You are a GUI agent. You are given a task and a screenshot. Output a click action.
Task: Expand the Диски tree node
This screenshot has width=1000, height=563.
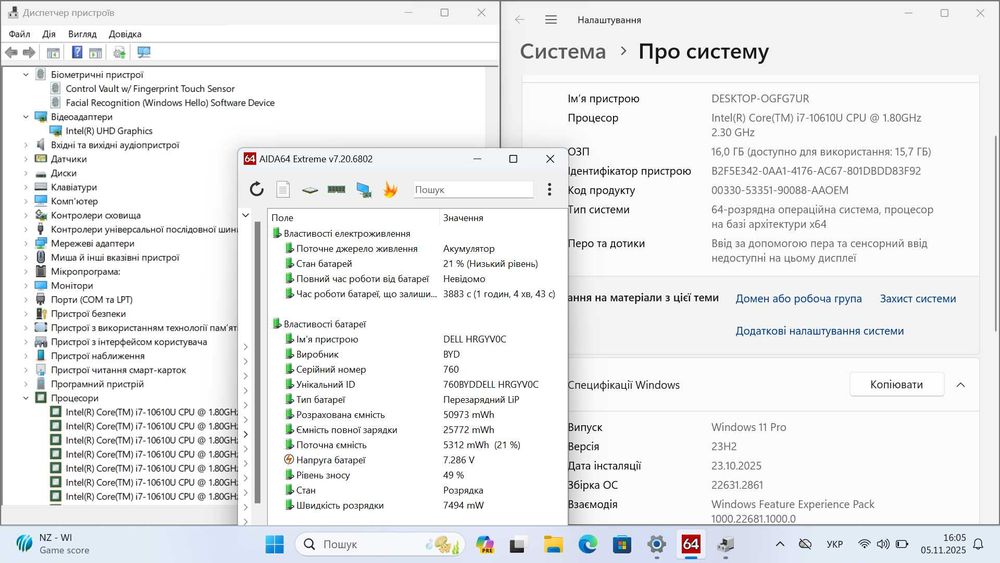coord(26,173)
